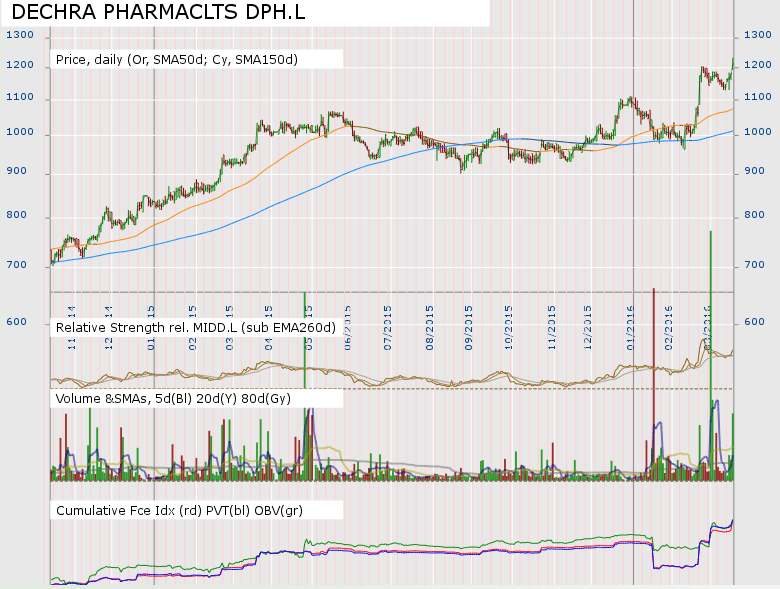Click the 700 price label on right axis
This screenshot has width=780, height=589.
756,266
